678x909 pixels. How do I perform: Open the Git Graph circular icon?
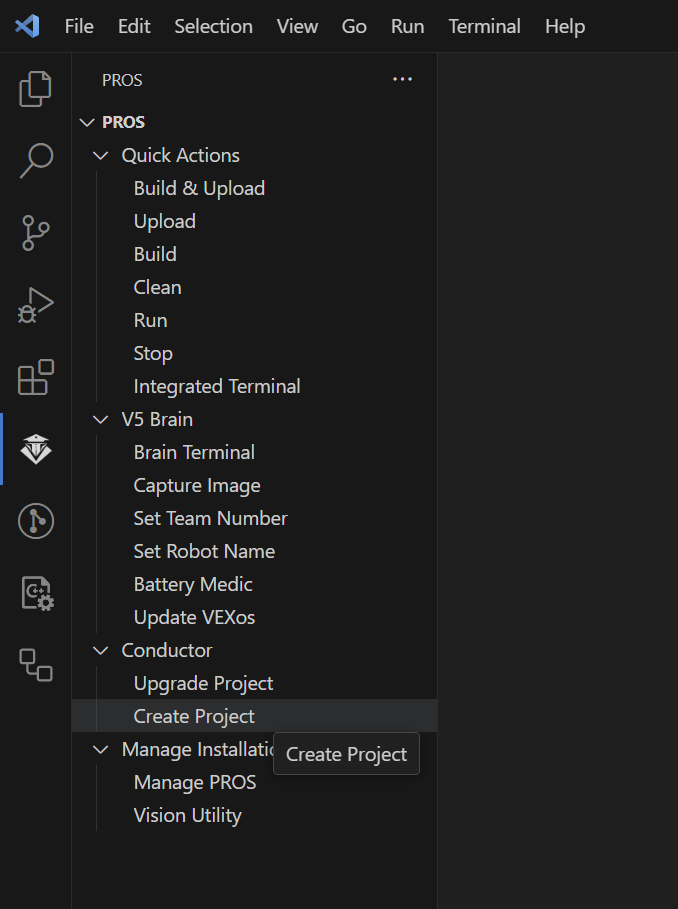click(x=36, y=521)
